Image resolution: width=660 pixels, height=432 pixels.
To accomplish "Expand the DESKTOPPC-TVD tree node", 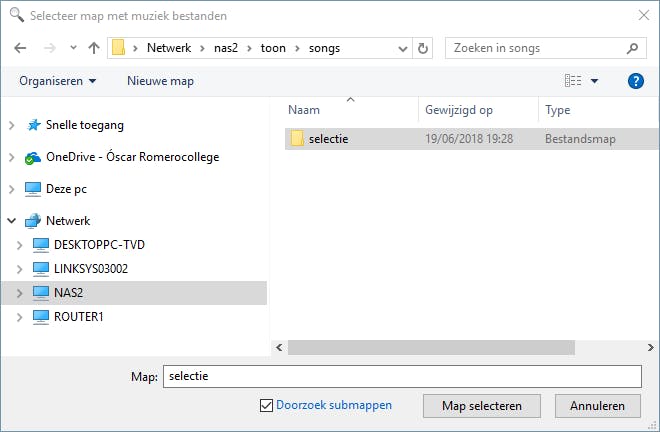I will [22, 245].
